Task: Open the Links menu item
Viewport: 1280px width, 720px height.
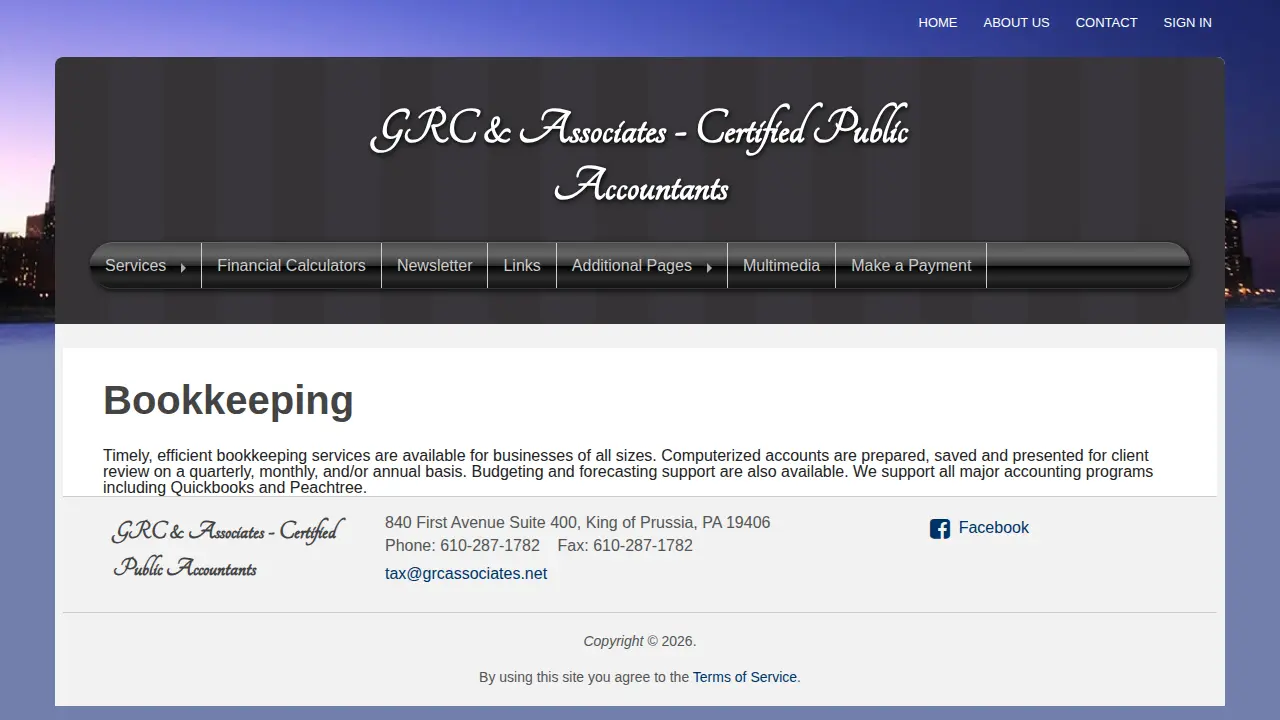Action: pos(522,265)
